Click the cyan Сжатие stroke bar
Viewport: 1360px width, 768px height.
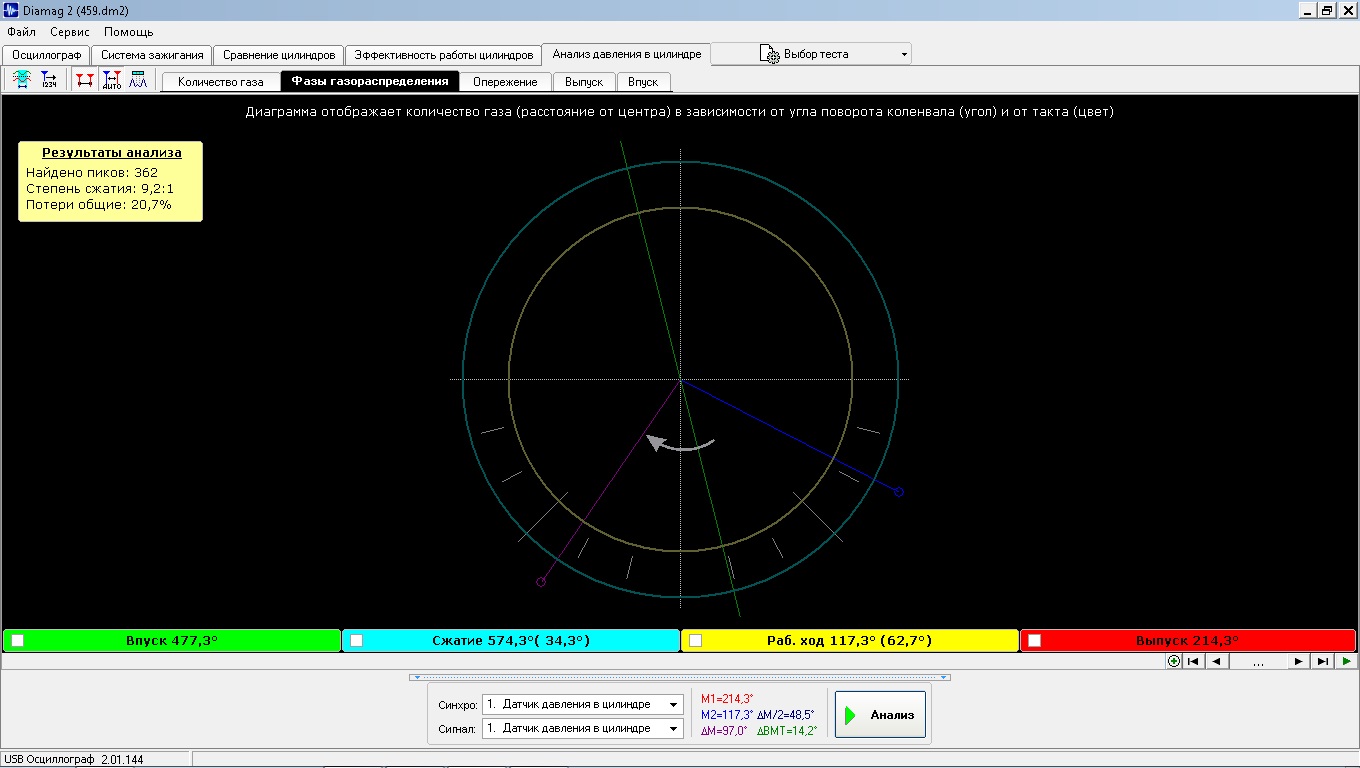511,640
